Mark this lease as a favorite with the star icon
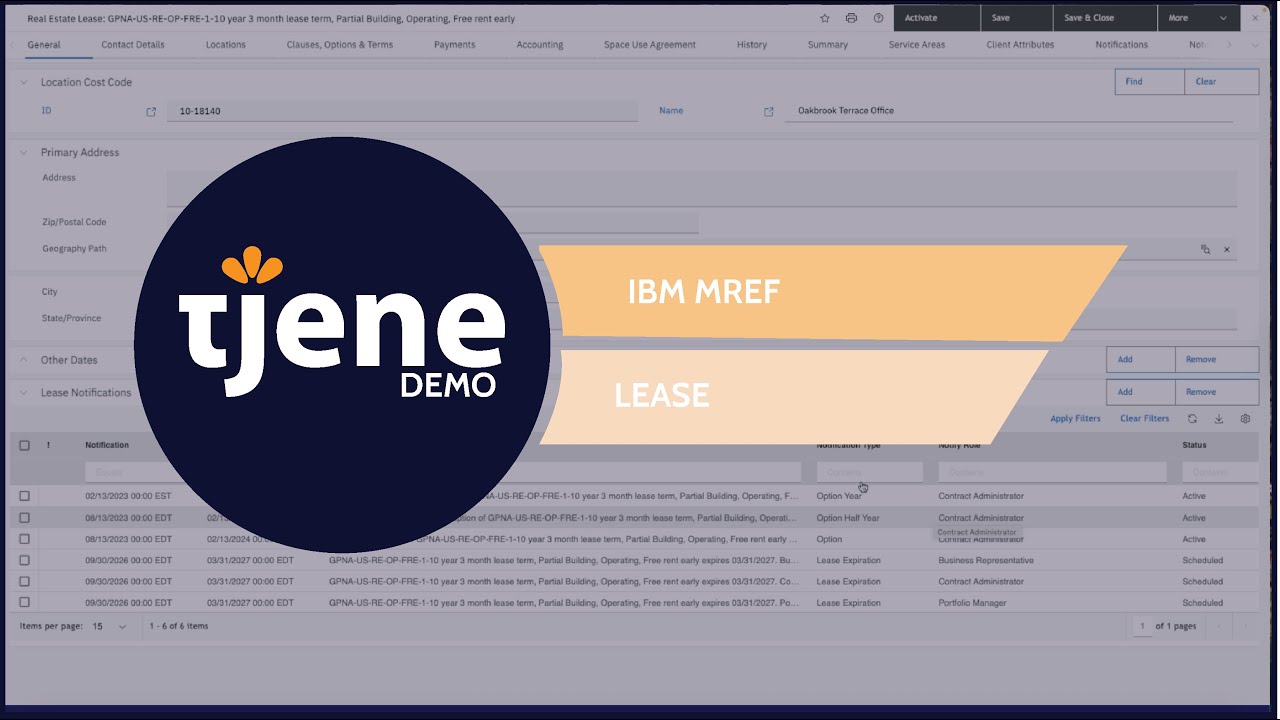This screenshot has width=1280, height=720. pos(825,18)
